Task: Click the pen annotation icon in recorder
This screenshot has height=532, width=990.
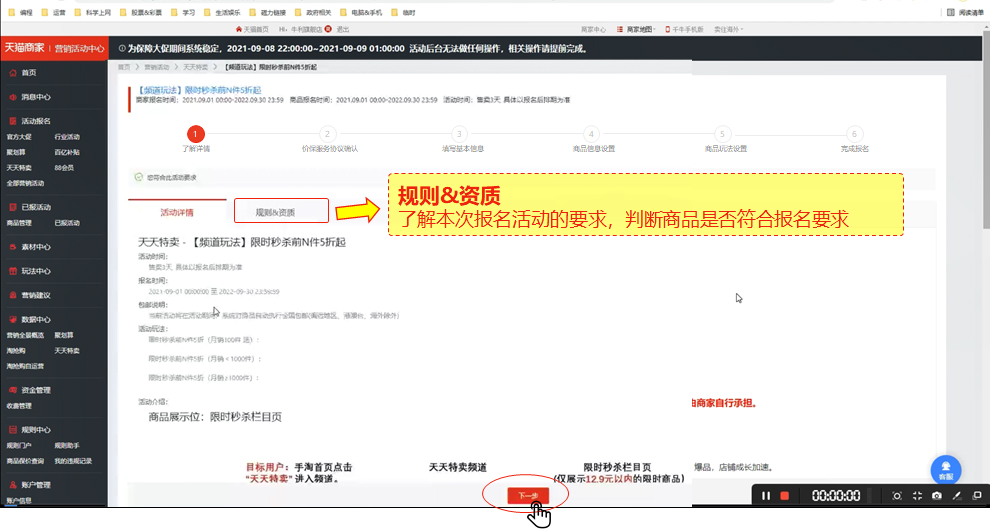Action: [x=956, y=496]
